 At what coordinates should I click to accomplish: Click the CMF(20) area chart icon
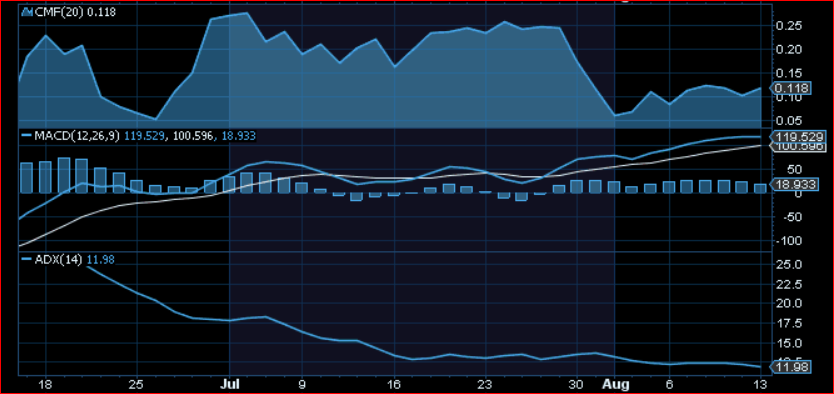click(x=27, y=12)
